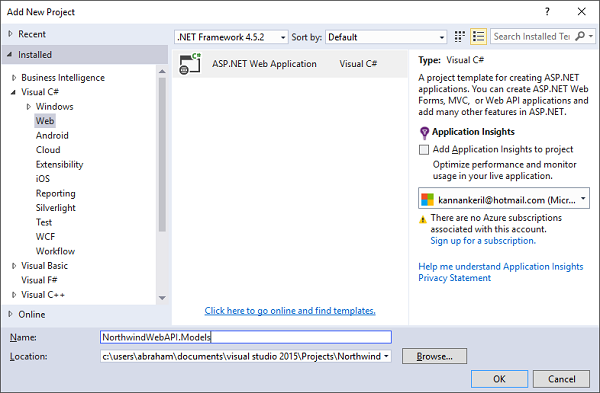Expand the Recent section

pos(10,34)
